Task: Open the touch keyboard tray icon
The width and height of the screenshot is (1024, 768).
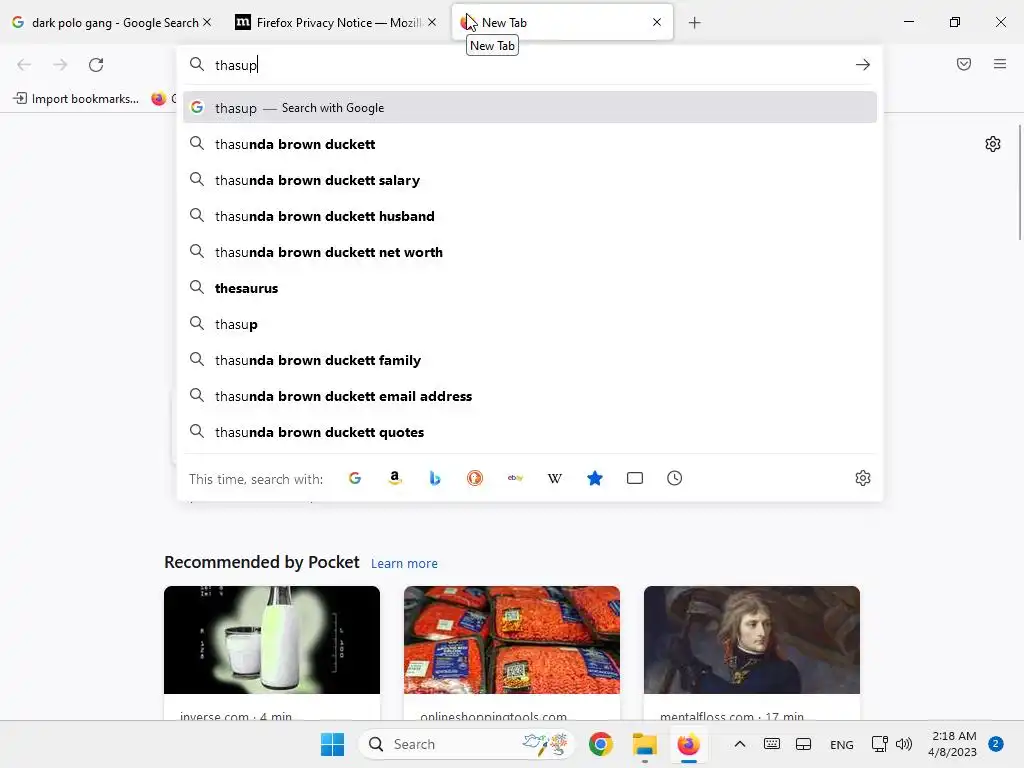Action: (771, 744)
